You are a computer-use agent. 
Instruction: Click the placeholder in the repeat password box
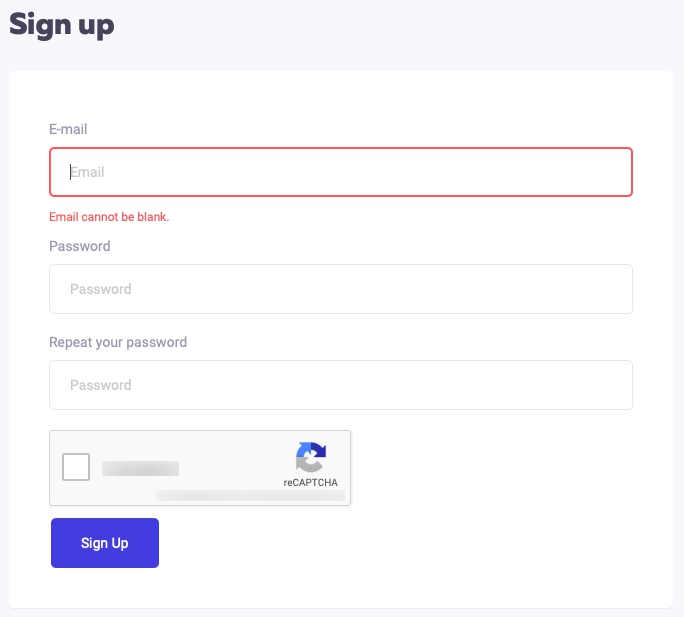pyautogui.click(x=100, y=385)
